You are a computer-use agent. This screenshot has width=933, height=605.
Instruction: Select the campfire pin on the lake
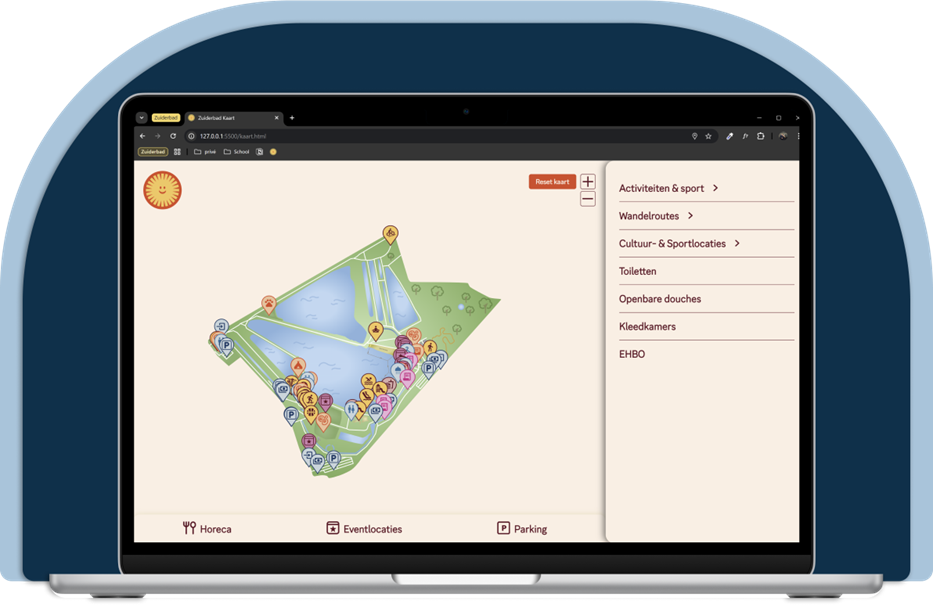click(x=376, y=329)
